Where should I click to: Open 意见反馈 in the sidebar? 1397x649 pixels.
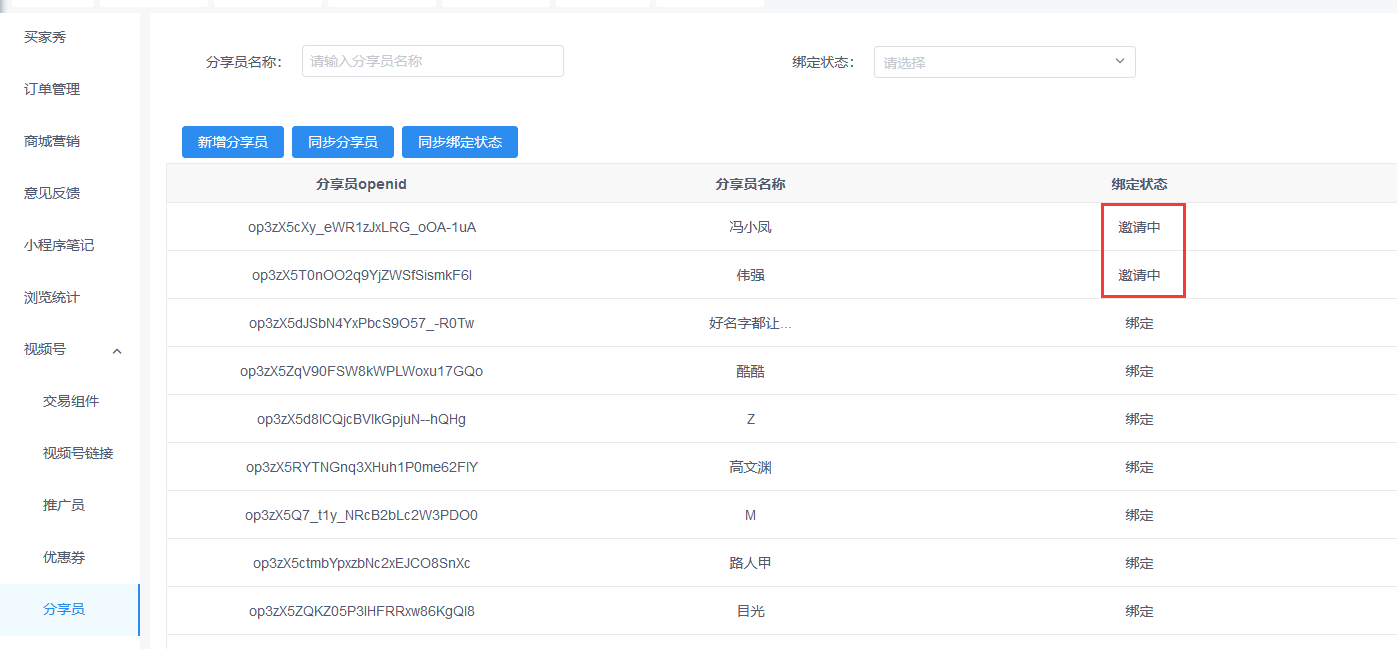pos(52,193)
